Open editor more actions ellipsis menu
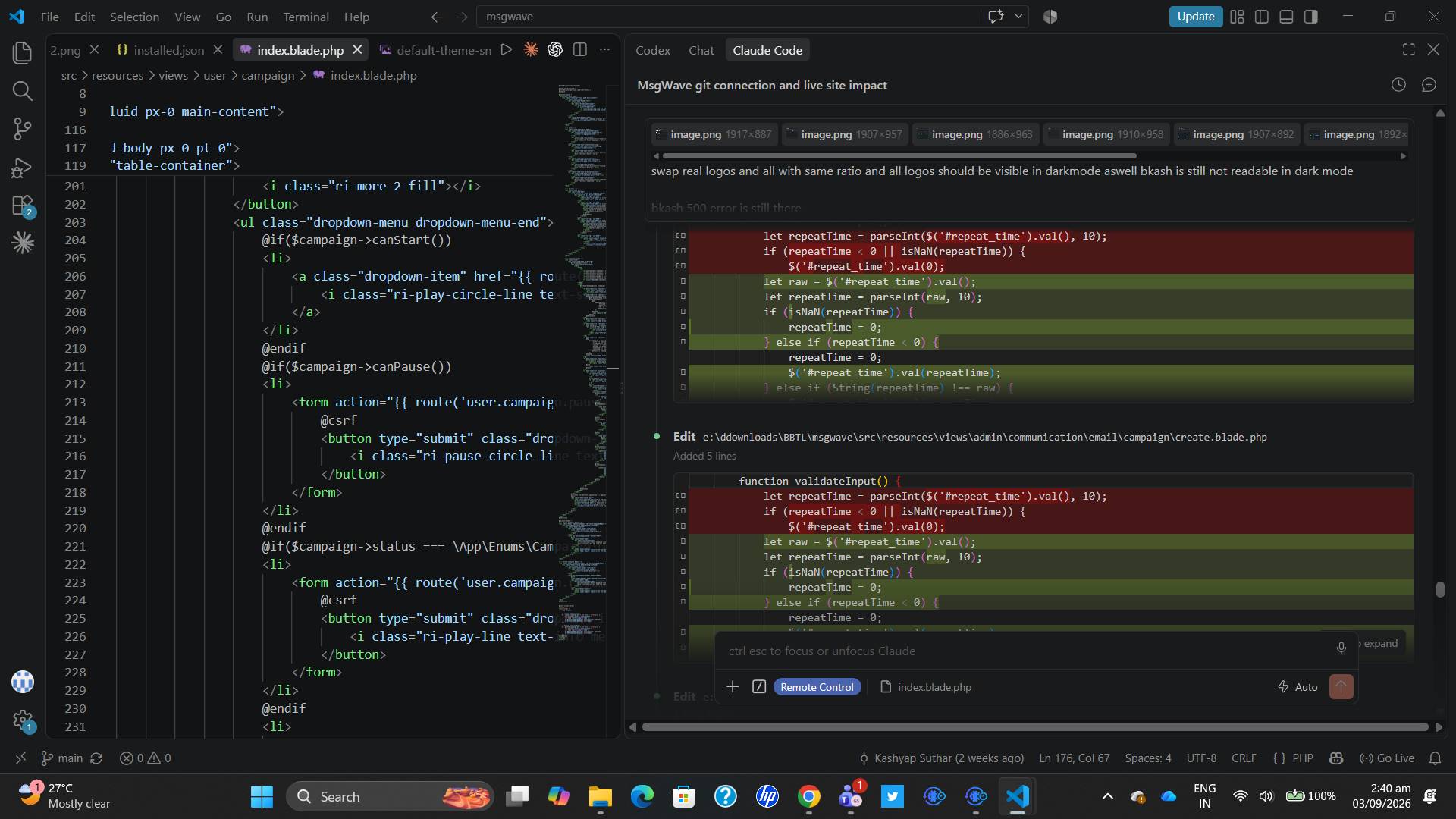The height and width of the screenshot is (819, 1456). coord(604,49)
